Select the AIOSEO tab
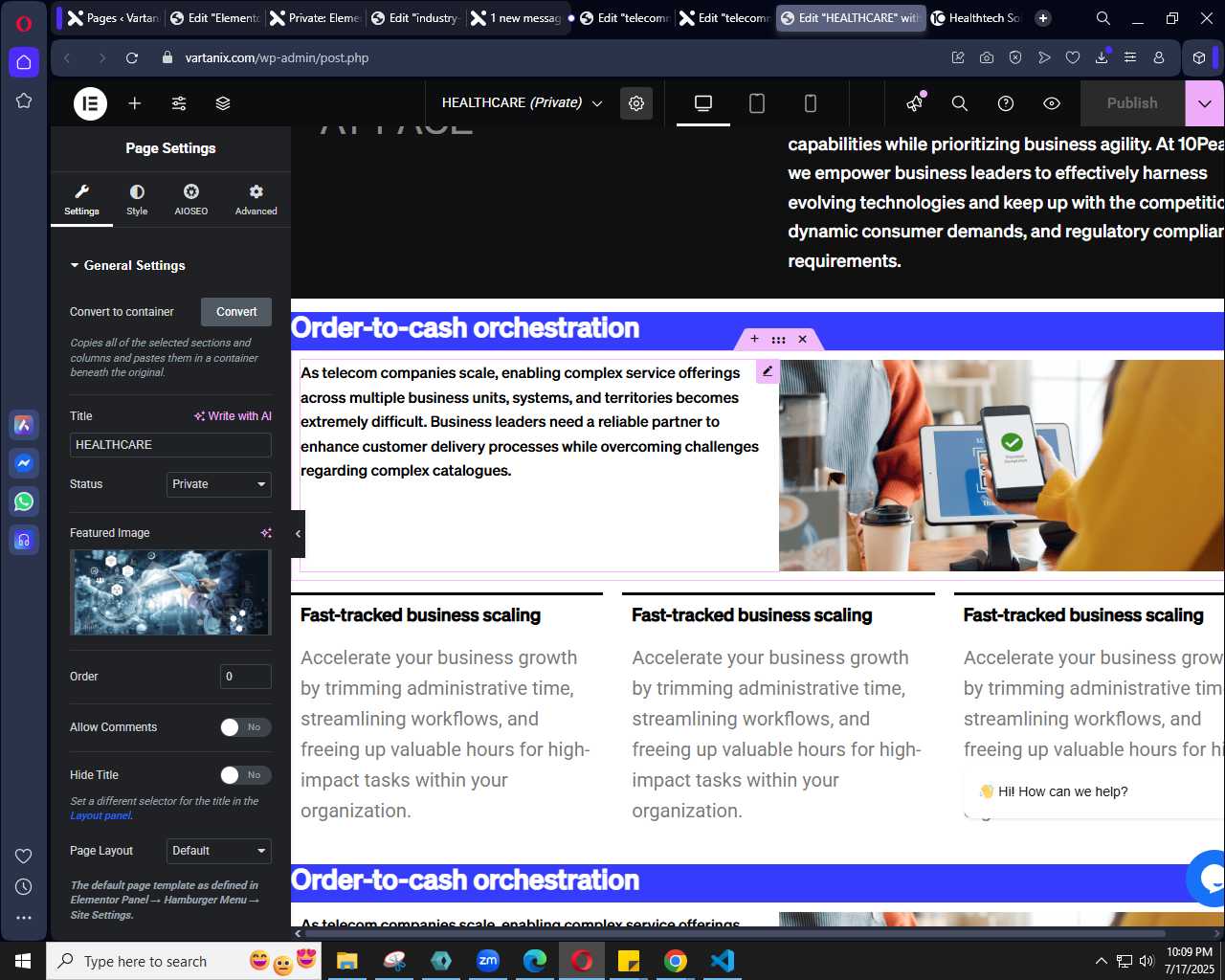Viewport: 1225px width, 980px height. coord(191,200)
